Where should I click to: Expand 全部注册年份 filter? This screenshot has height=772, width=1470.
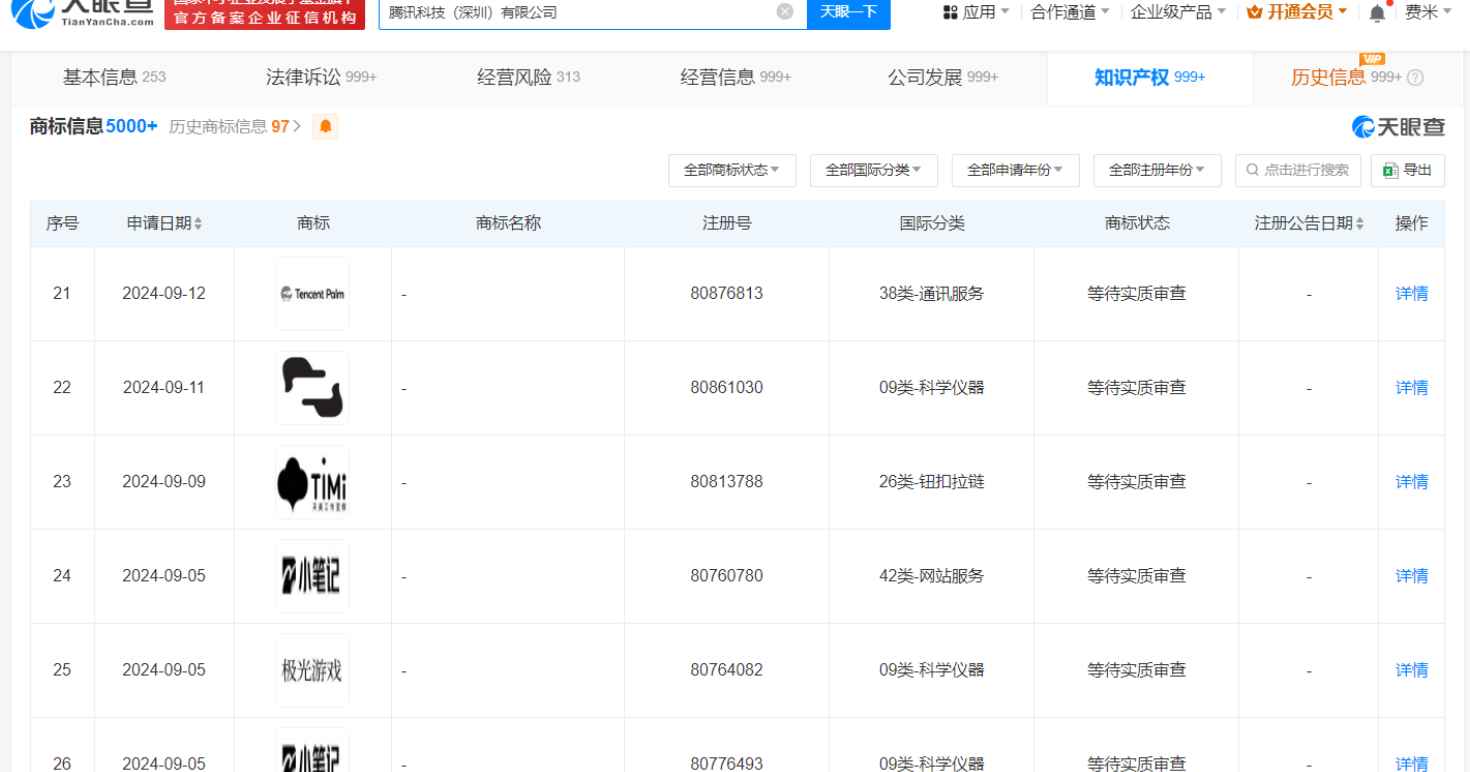click(1158, 170)
